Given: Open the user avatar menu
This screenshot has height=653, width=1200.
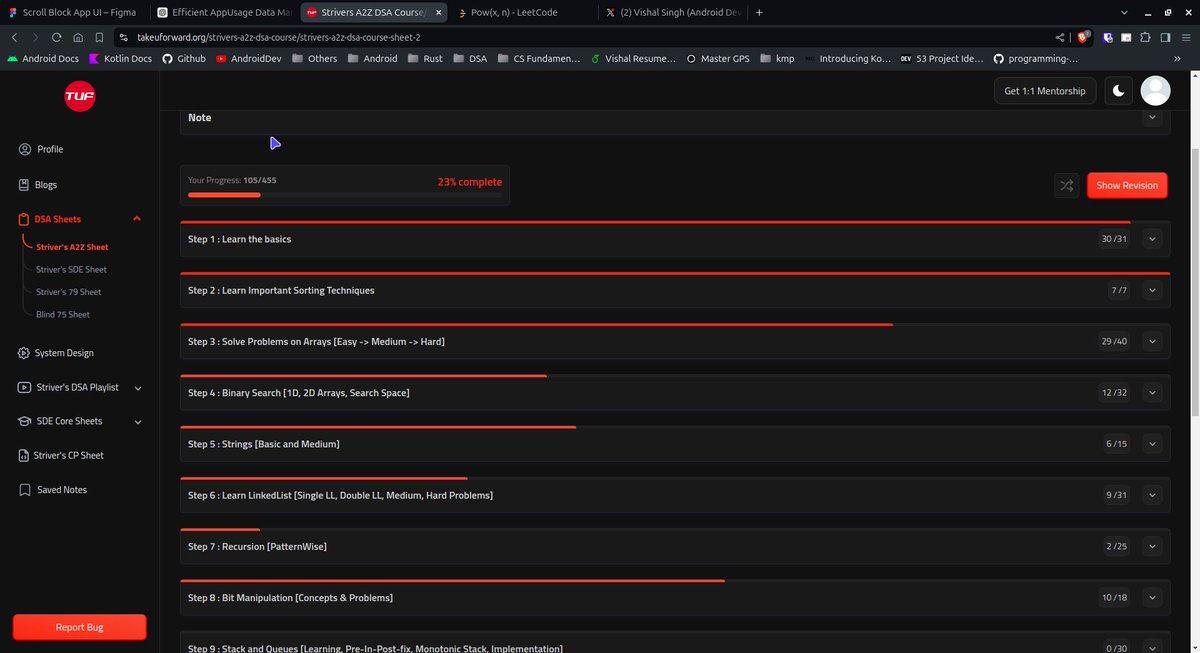Looking at the screenshot, I should (1156, 91).
